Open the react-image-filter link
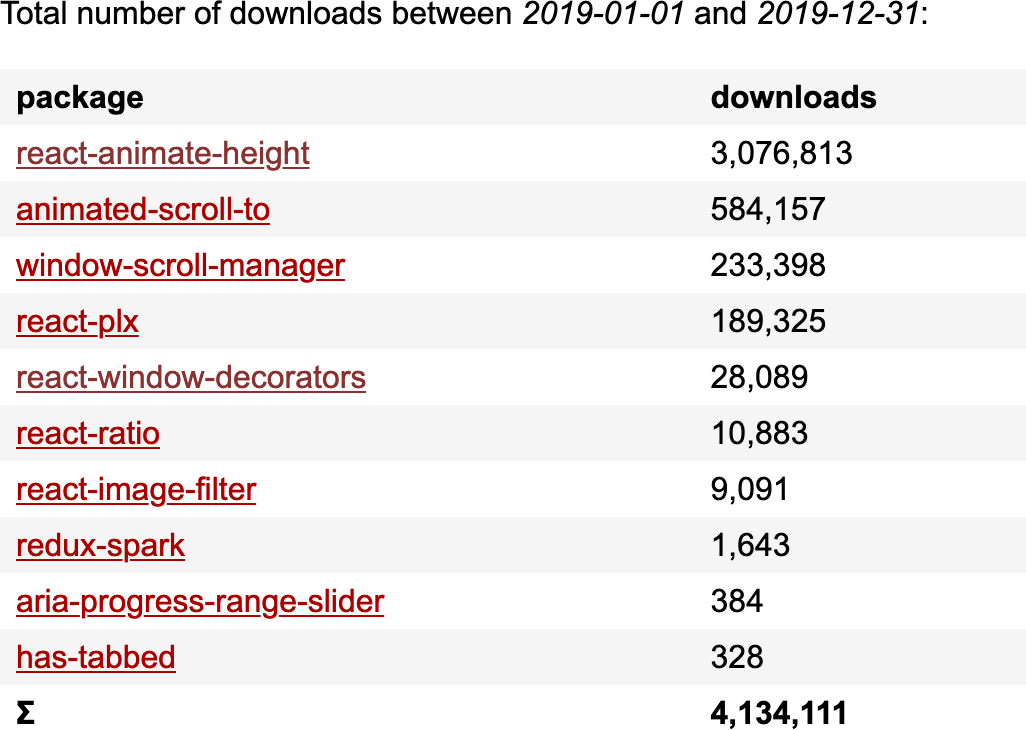This screenshot has height=730, width=1026. [136, 490]
